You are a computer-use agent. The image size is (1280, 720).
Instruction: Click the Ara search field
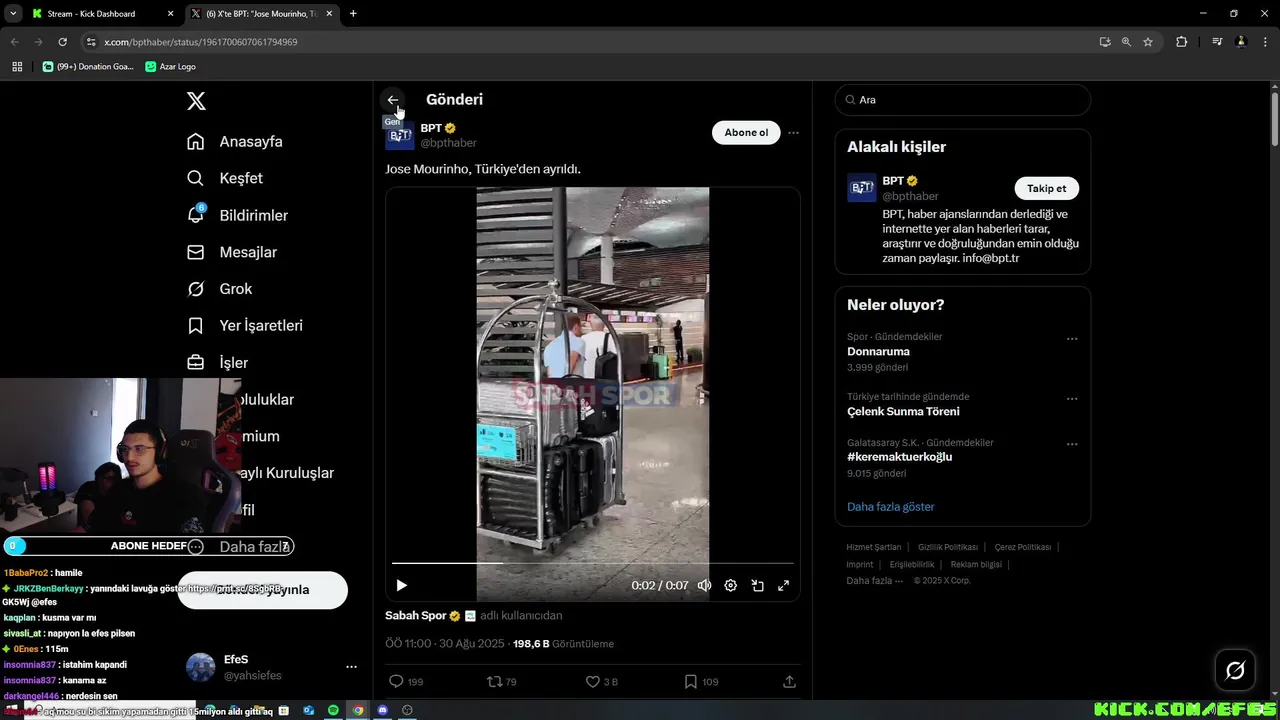pyautogui.click(x=962, y=100)
